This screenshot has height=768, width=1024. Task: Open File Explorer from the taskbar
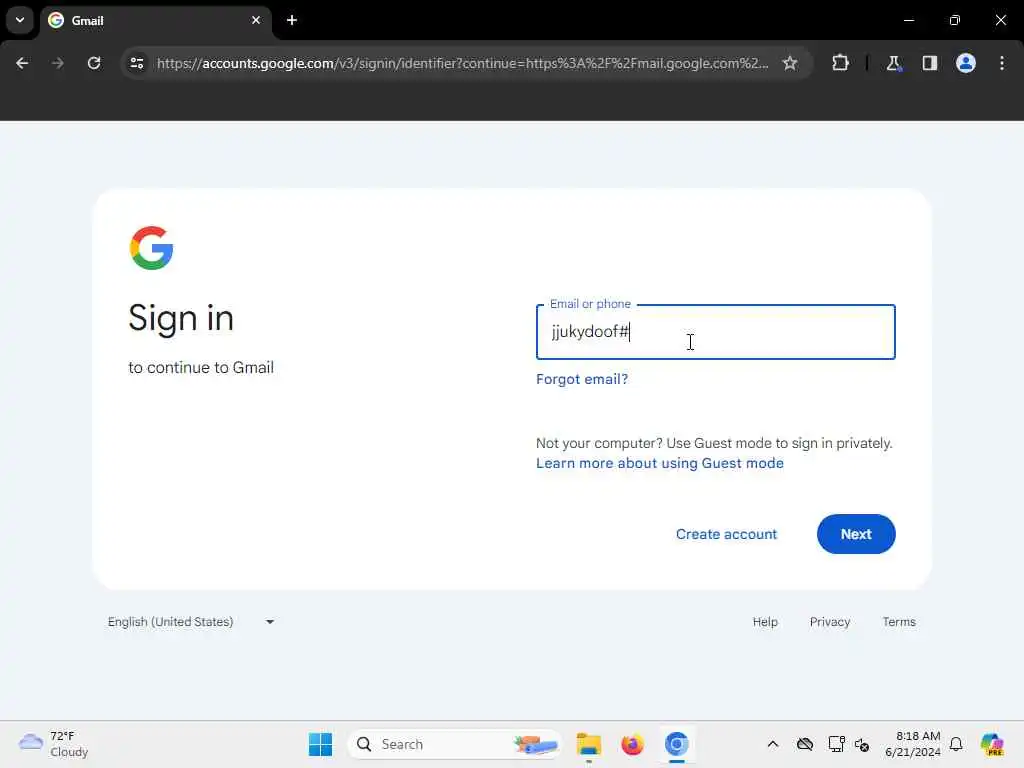[x=588, y=744]
